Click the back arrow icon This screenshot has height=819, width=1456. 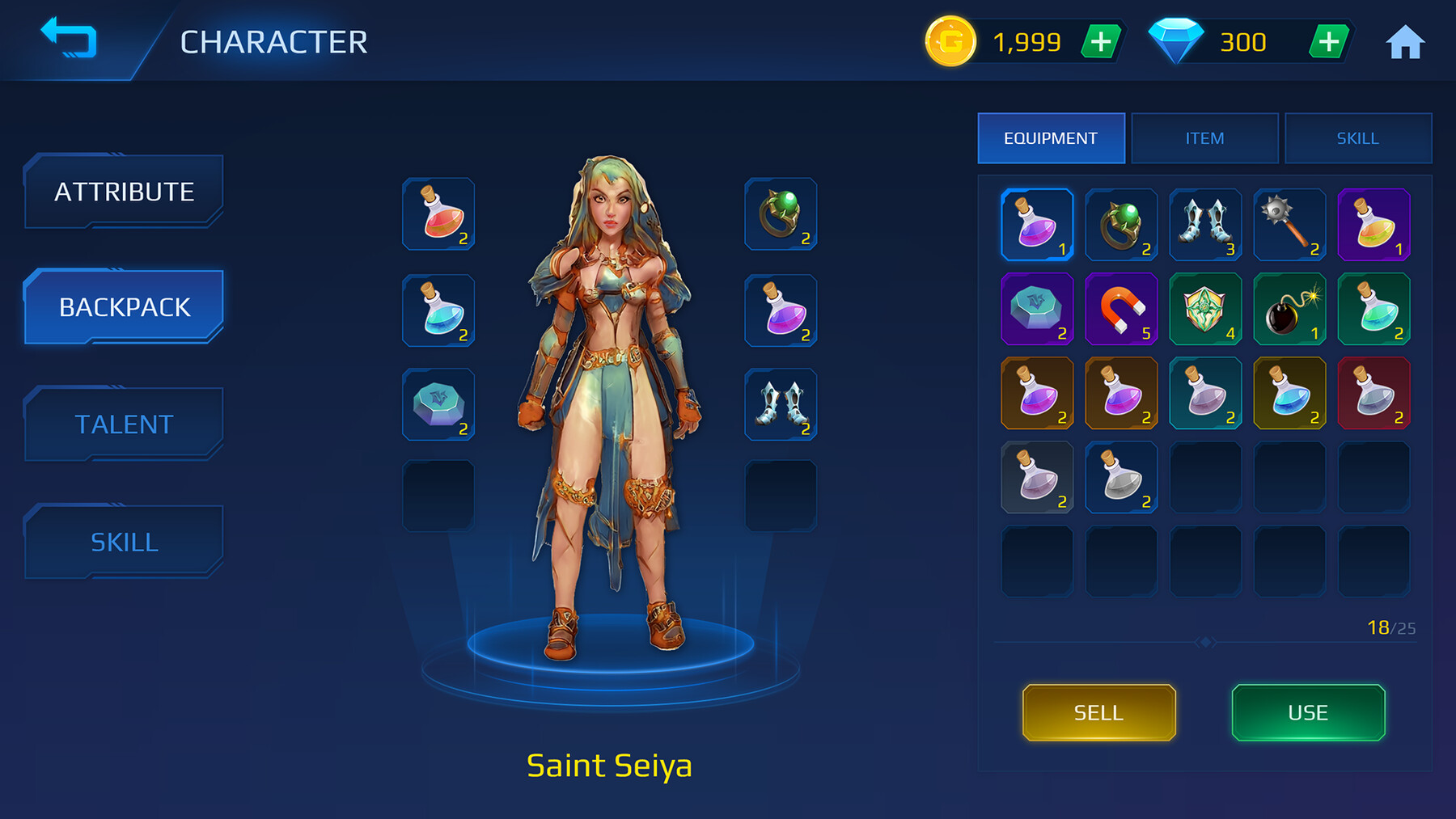pyautogui.click(x=69, y=39)
